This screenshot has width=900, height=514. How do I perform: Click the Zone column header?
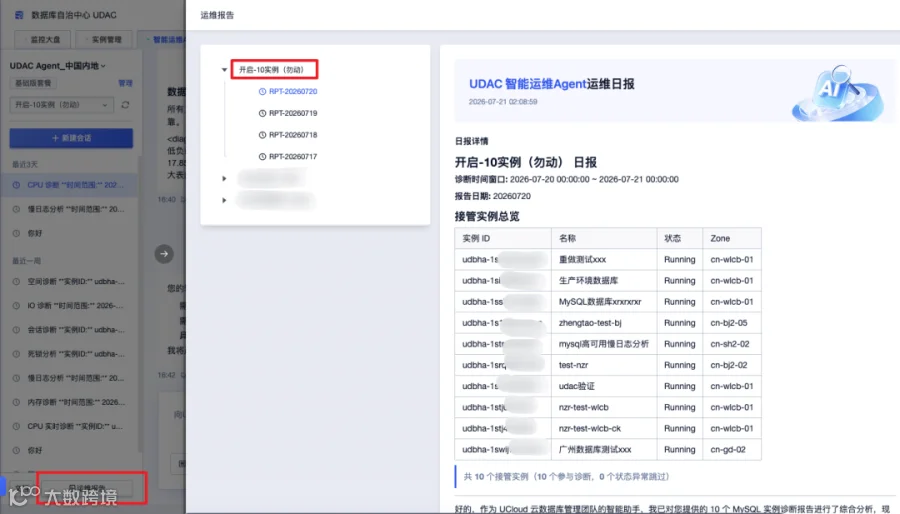[732, 238]
